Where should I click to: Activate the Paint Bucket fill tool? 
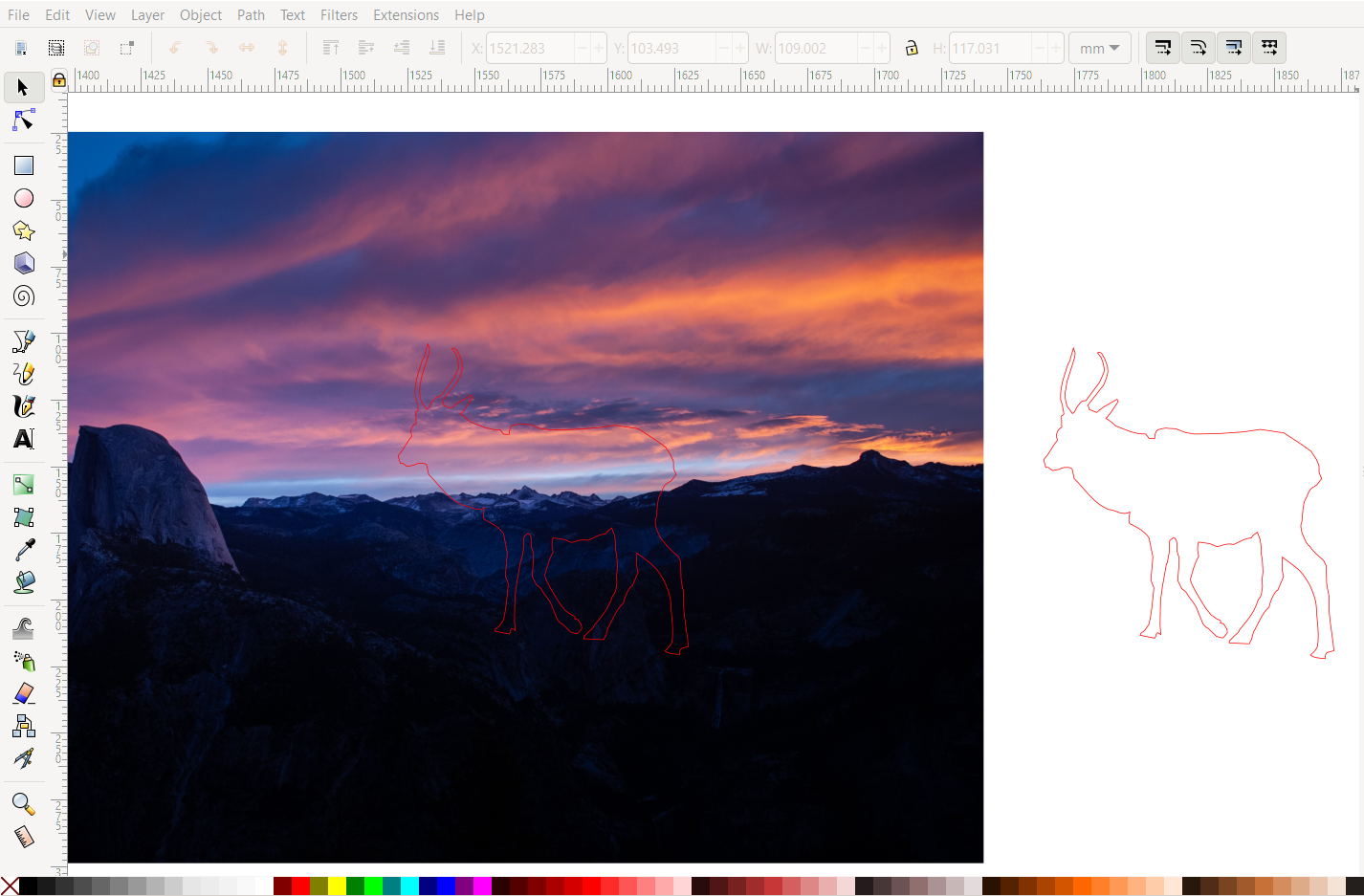[24, 582]
